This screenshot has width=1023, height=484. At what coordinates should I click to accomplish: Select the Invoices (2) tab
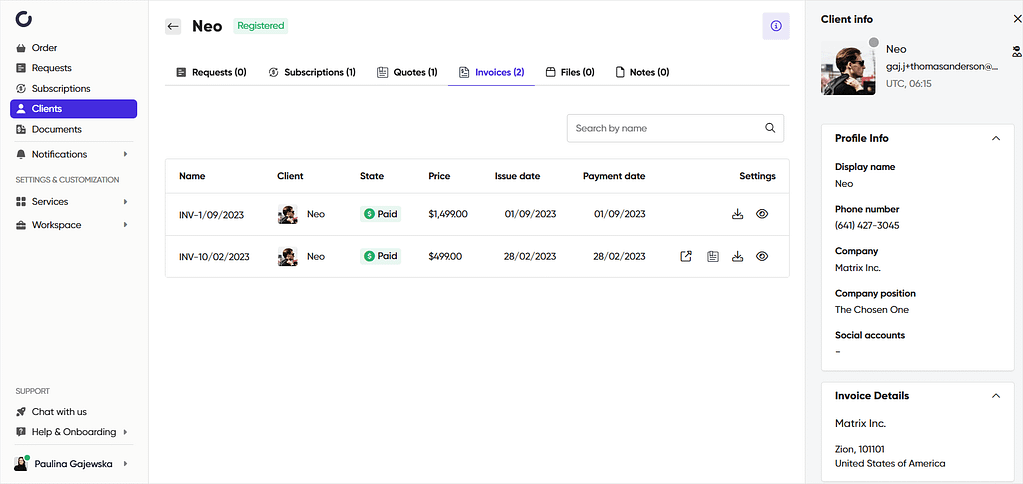click(x=491, y=72)
